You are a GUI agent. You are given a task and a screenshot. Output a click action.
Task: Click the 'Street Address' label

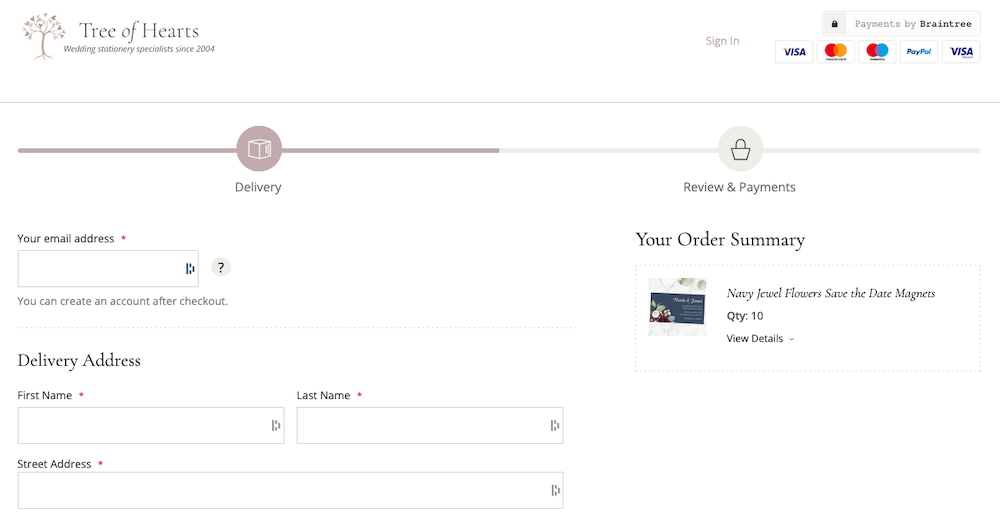pyautogui.click(x=54, y=464)
